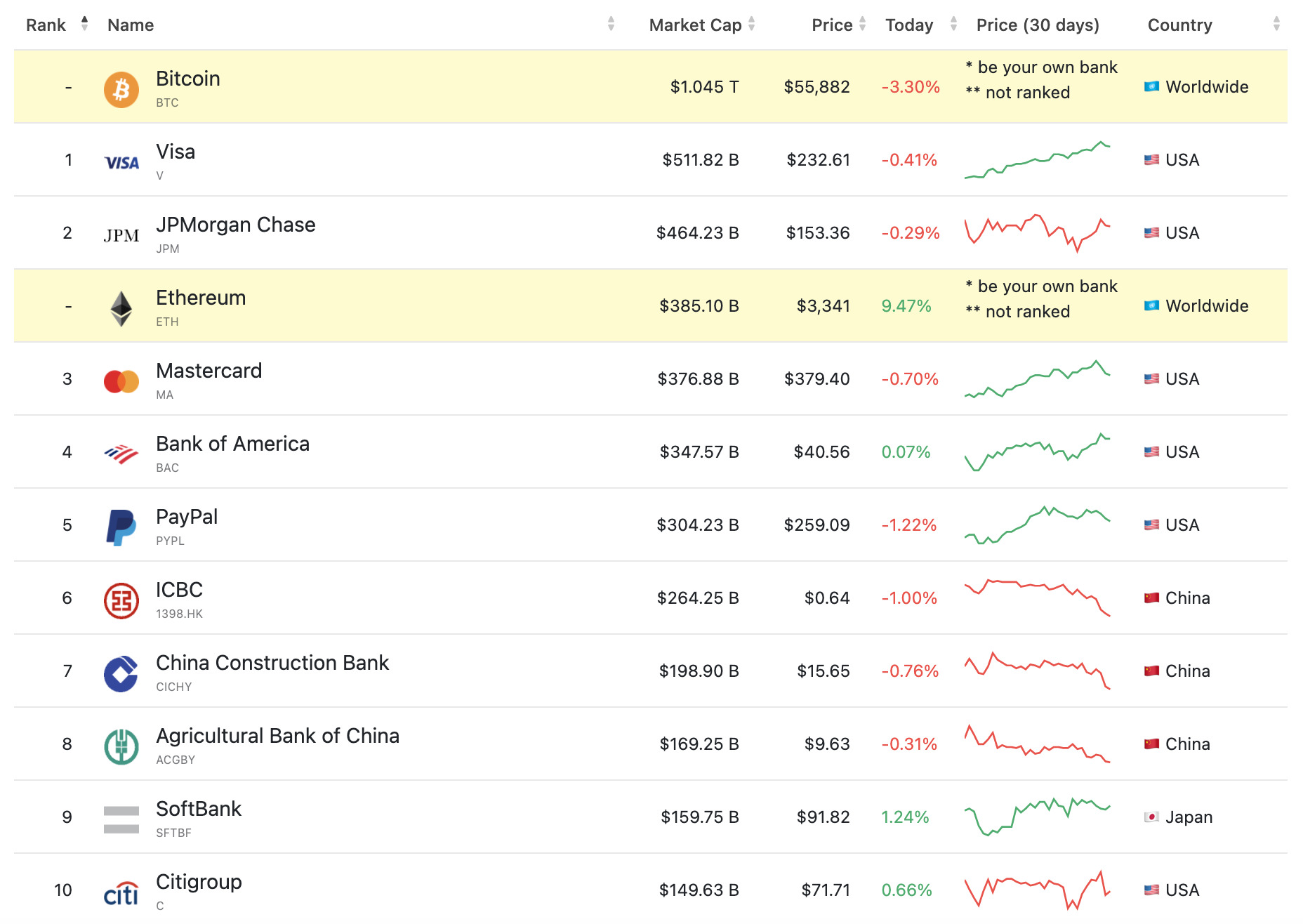Open the JPMorgan Chase link
The height and width of the screenshot is (924, 1303).
click(236, 225)
